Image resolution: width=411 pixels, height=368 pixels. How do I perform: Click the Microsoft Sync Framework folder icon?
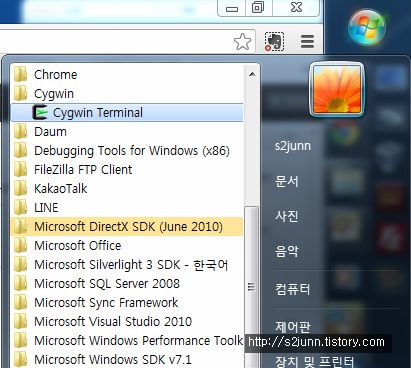[21, 302]
